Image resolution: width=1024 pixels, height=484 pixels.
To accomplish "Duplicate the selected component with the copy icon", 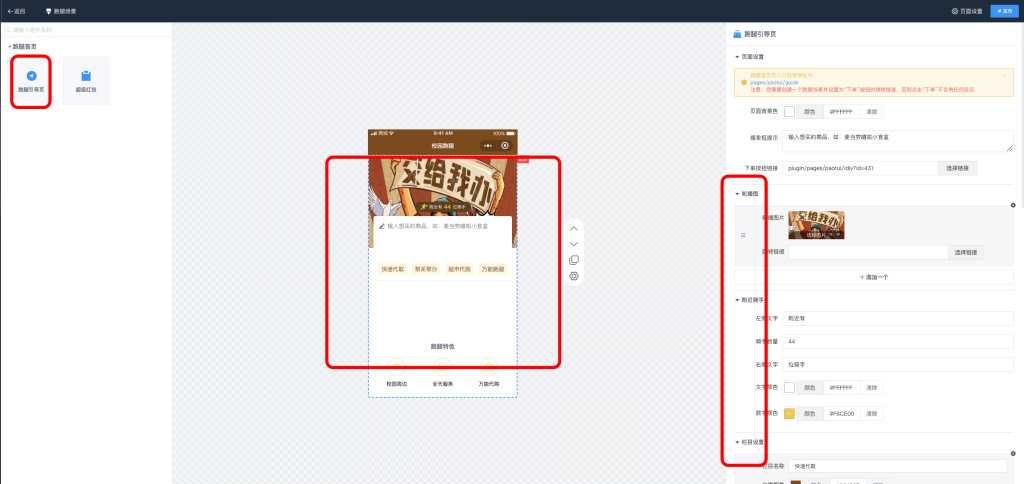I will [574, 260].
